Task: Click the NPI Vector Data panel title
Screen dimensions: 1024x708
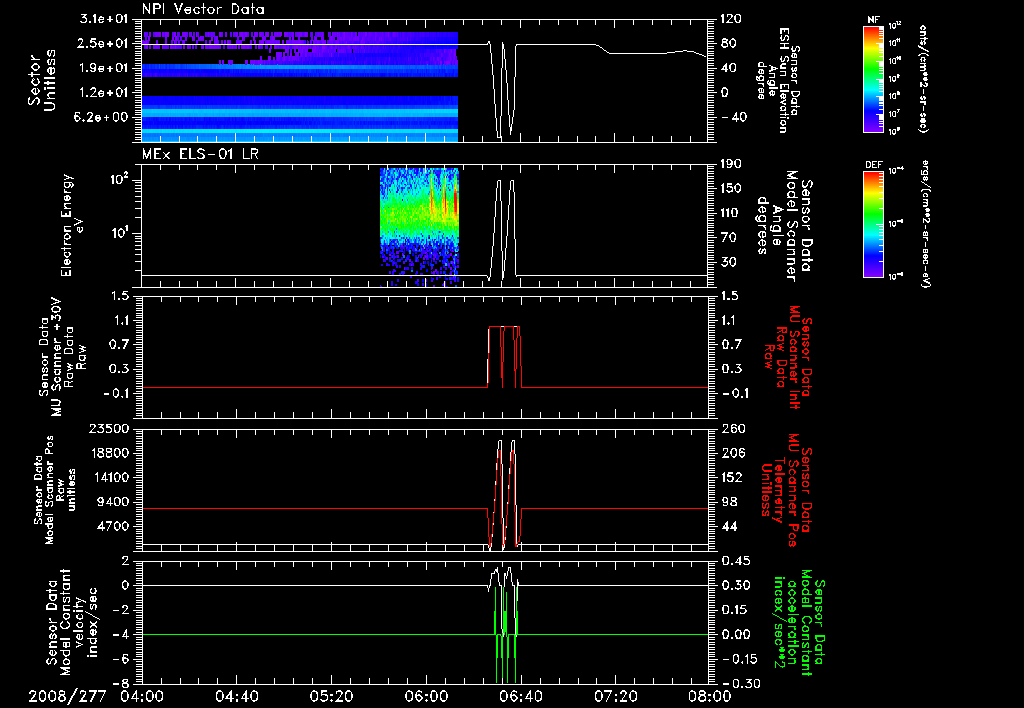Action: point(203,9)
